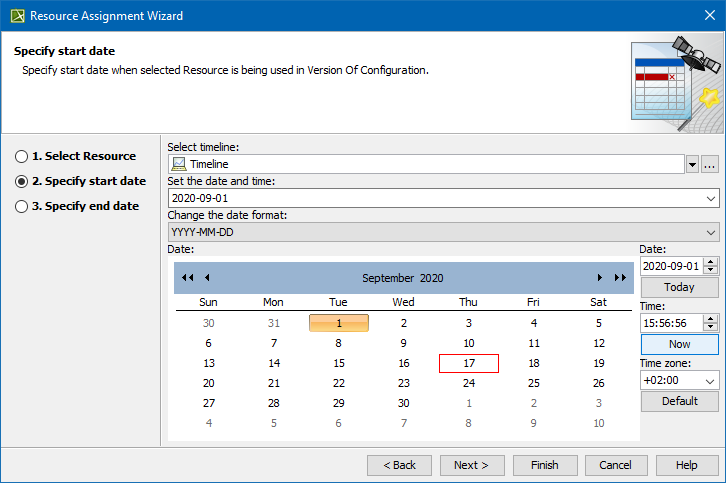The width and height of the screenshot is (726, 483).
Task: Advance calendar to next year
Action: pyautogui.click(x=619, y=277)
